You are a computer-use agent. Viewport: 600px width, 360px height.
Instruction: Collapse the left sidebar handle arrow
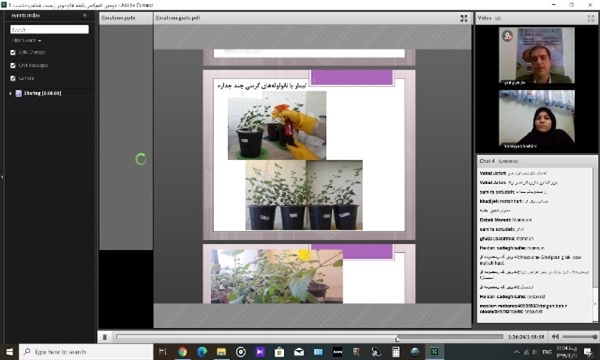pyautogui.click(x=2, y=177)
